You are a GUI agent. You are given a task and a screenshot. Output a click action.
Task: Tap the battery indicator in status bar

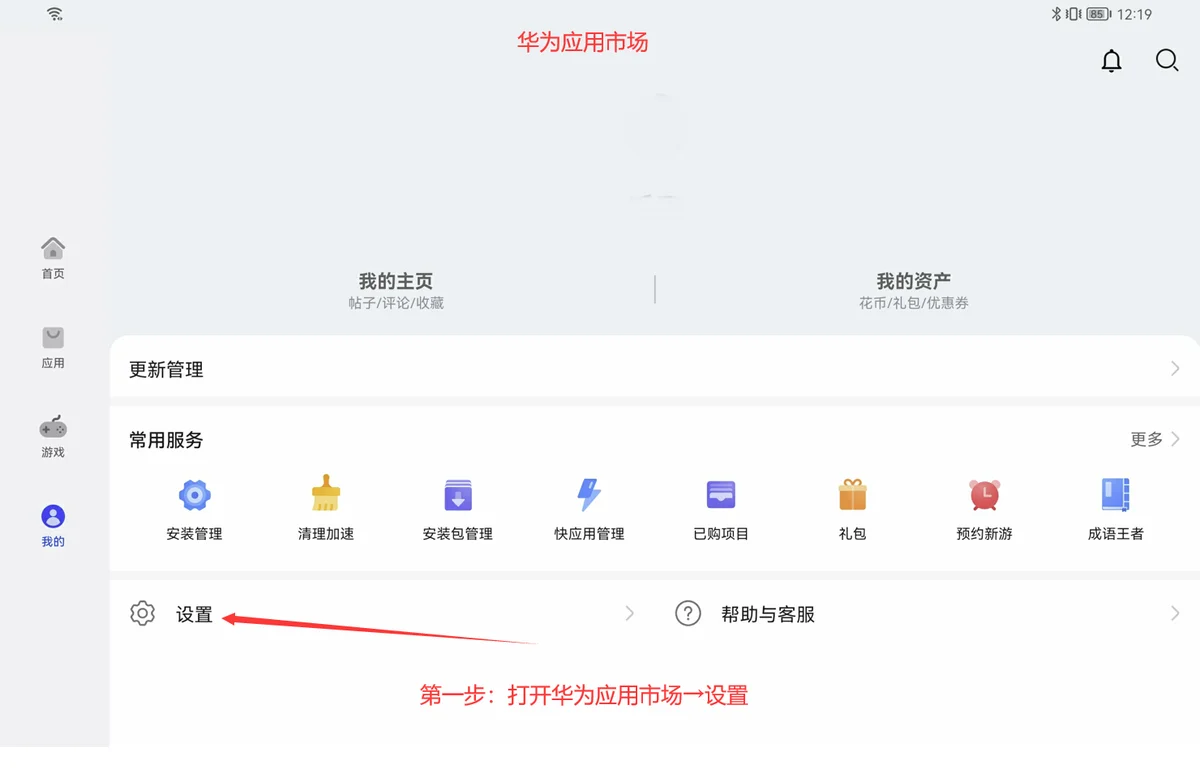tap(1099, 14)
